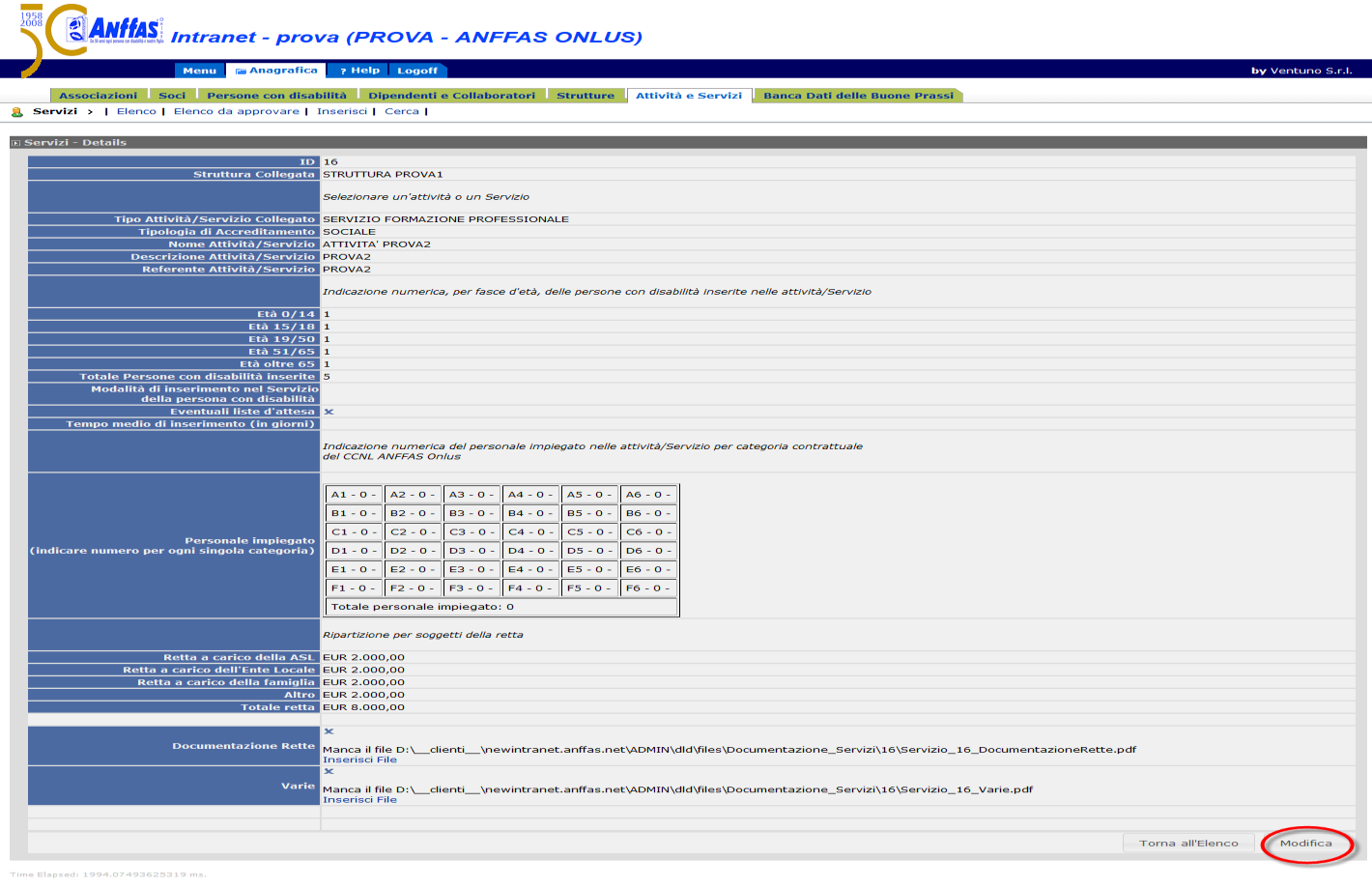
Task: Click Retta a carico dell'Ente Locale label
Action: tap(218, 670)
